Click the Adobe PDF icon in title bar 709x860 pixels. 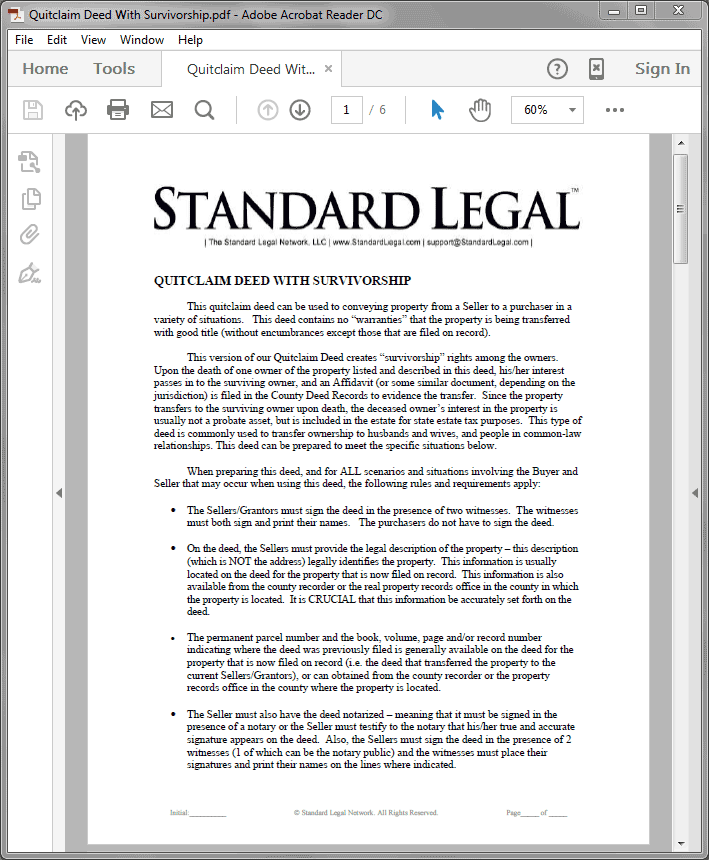pos(15,14)
